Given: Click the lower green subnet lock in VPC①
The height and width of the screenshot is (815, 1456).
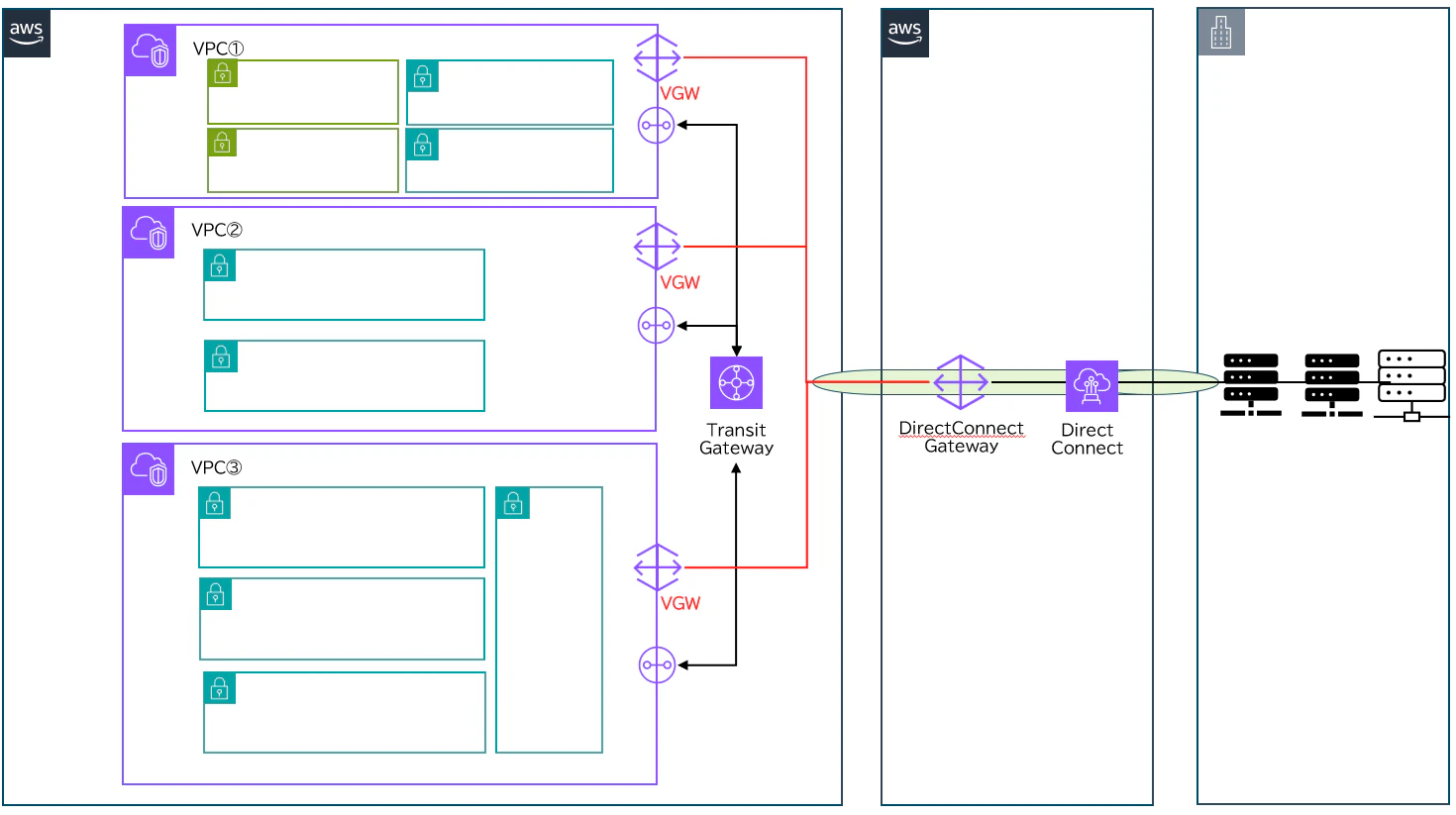Looking at the screenshot, I should (223, 143).
